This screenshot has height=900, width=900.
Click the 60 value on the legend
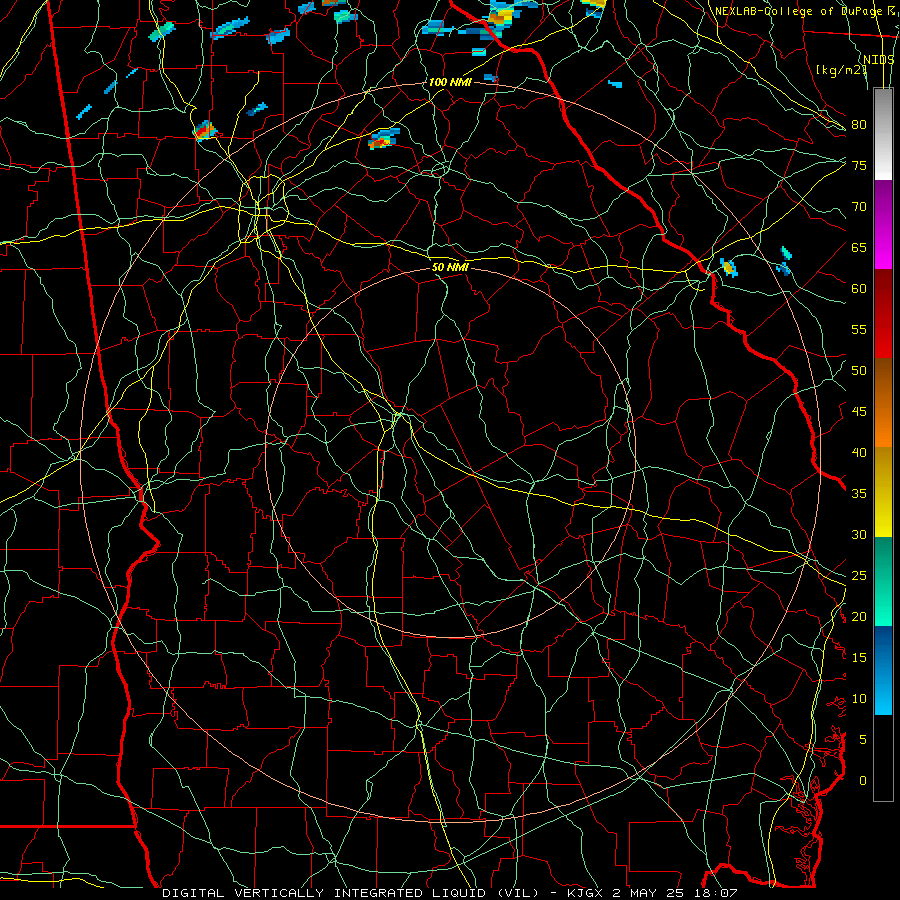coord(859,289)
